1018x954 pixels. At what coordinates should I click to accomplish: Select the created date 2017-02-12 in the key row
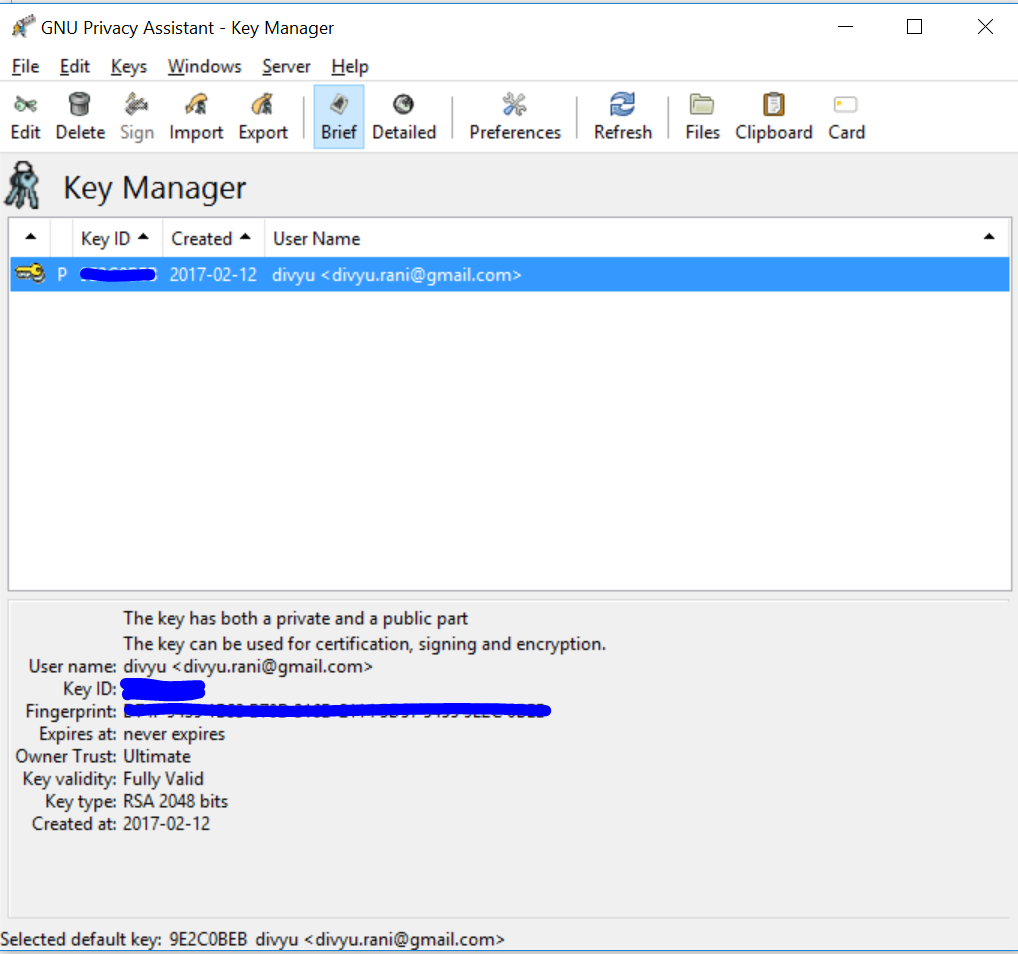[x=213, y=275]
